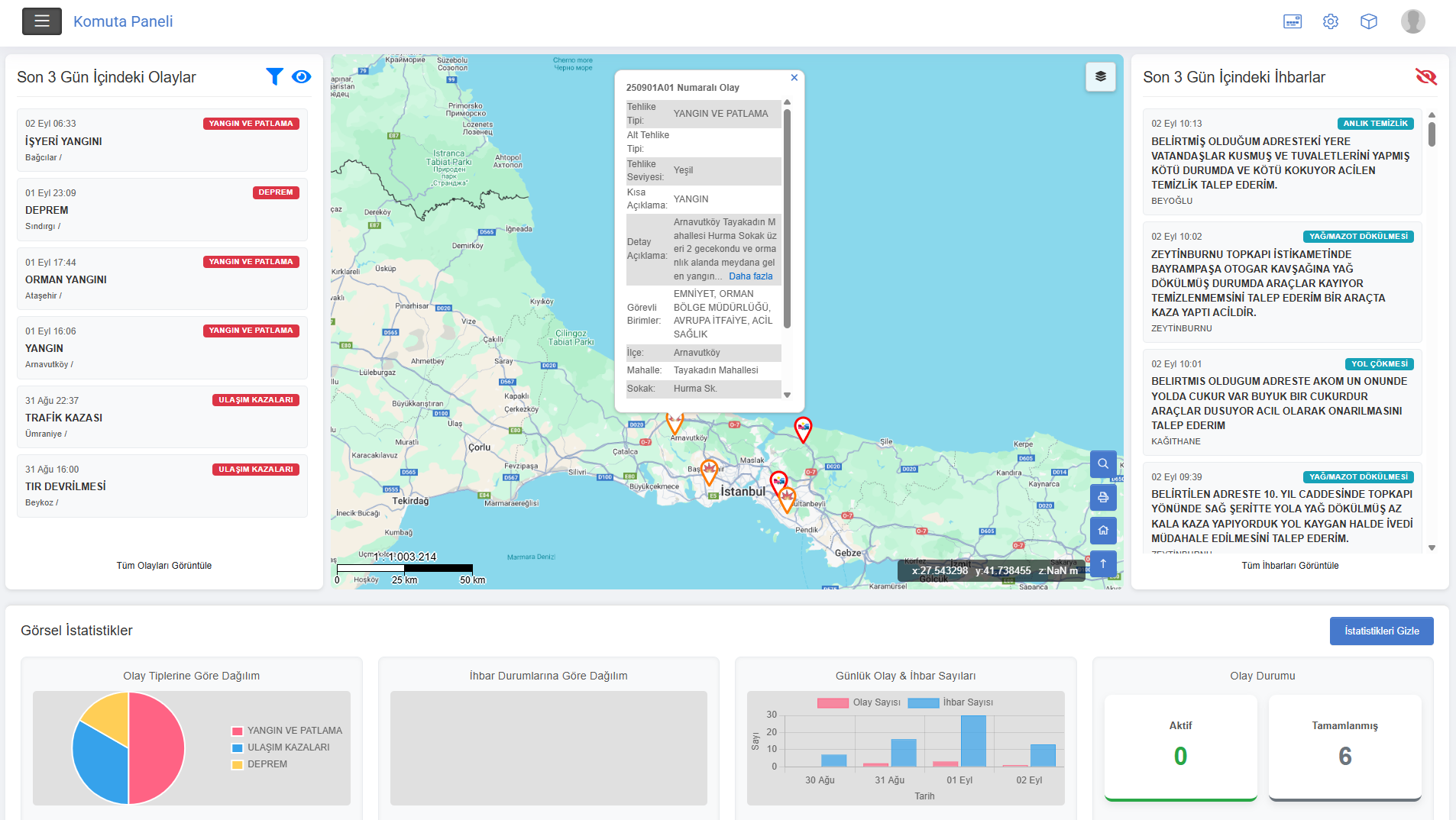Close the 250901A01 incident popup
Image resolution: width=1456 pixels, height=820 pixels.
(794, 77)
